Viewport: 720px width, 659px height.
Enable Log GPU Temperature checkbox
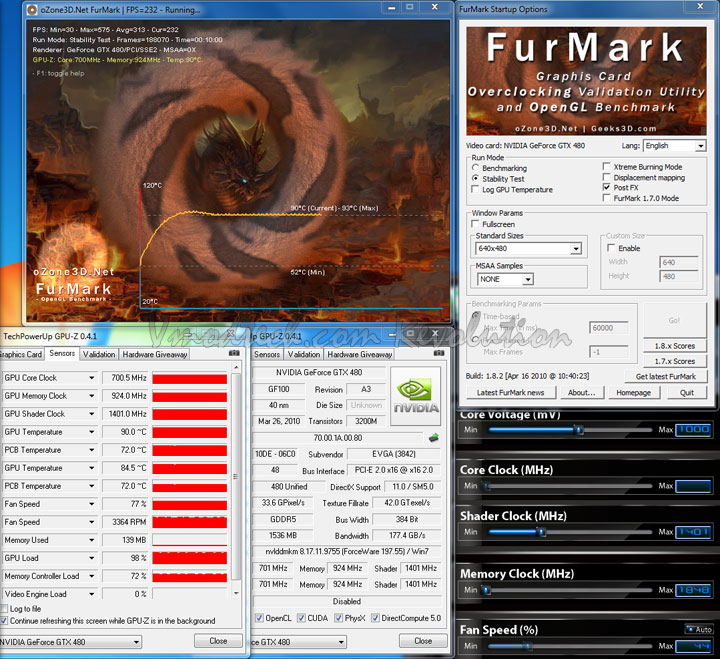click(475, 189)
